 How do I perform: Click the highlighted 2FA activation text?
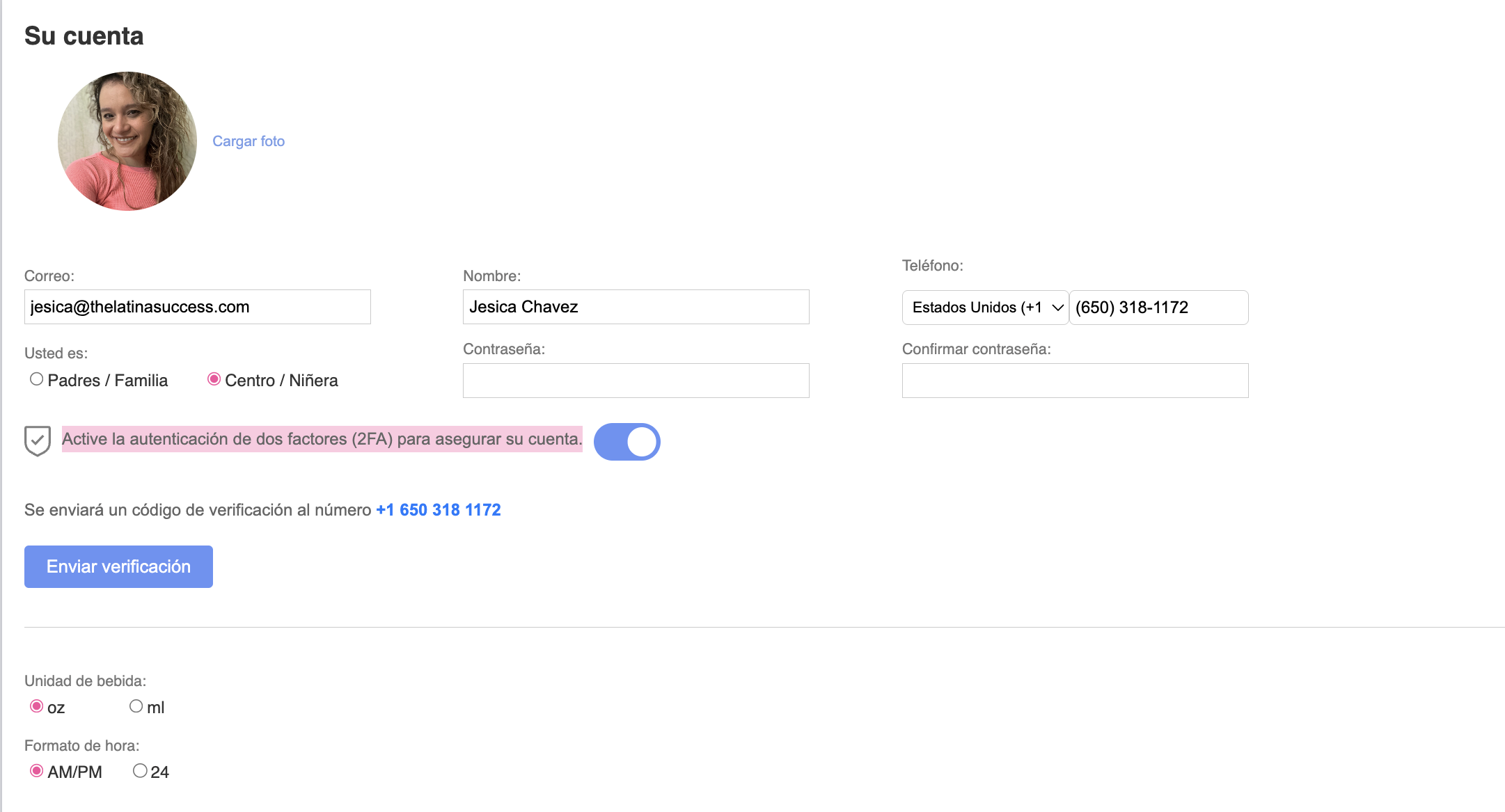[322, 439]
